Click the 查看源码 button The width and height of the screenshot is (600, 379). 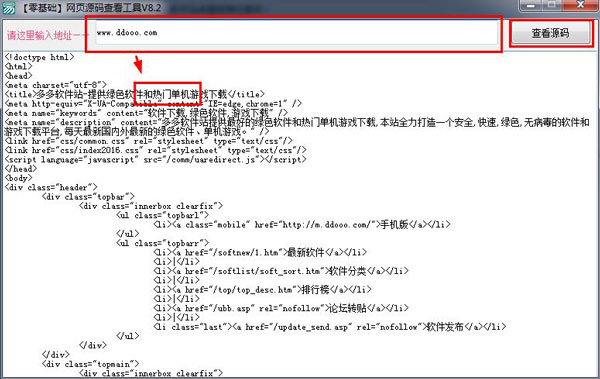tap(550, 33)
